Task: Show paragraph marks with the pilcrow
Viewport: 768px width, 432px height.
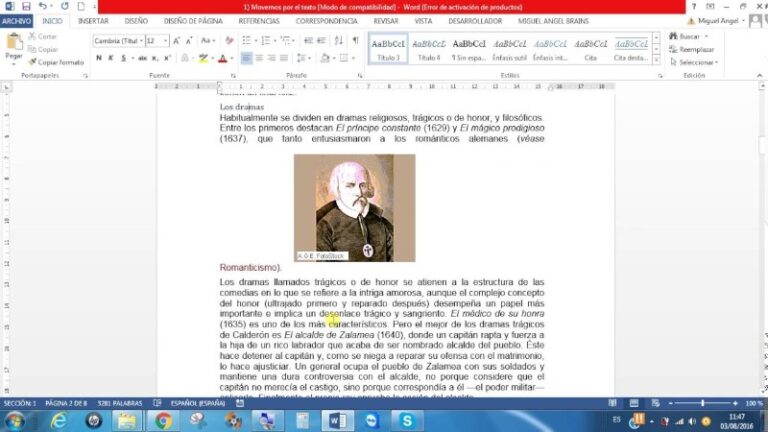Action: coord(356,41)
